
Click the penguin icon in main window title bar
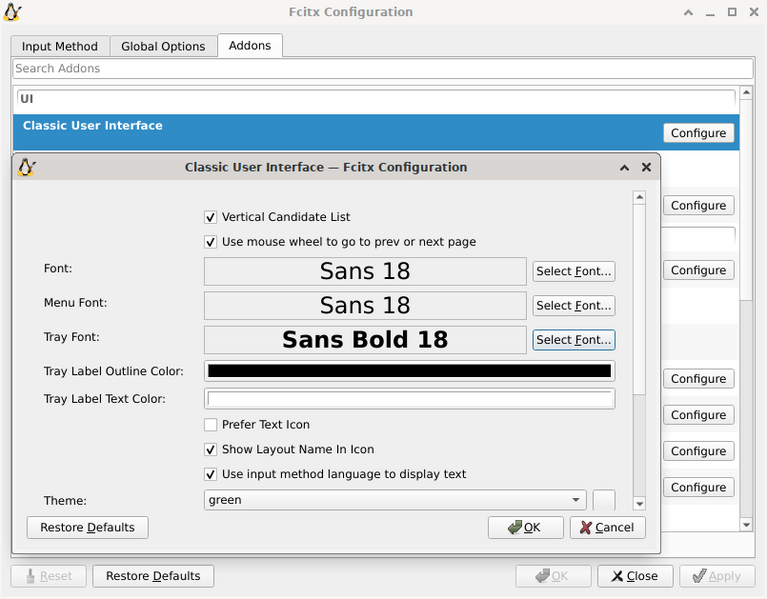click(13, 12)
